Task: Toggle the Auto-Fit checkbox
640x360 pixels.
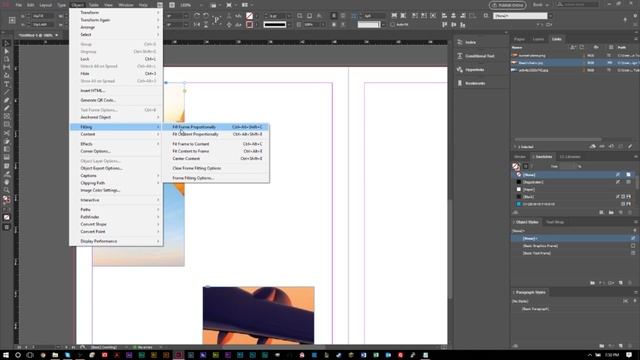Action: tap(392, 24)
